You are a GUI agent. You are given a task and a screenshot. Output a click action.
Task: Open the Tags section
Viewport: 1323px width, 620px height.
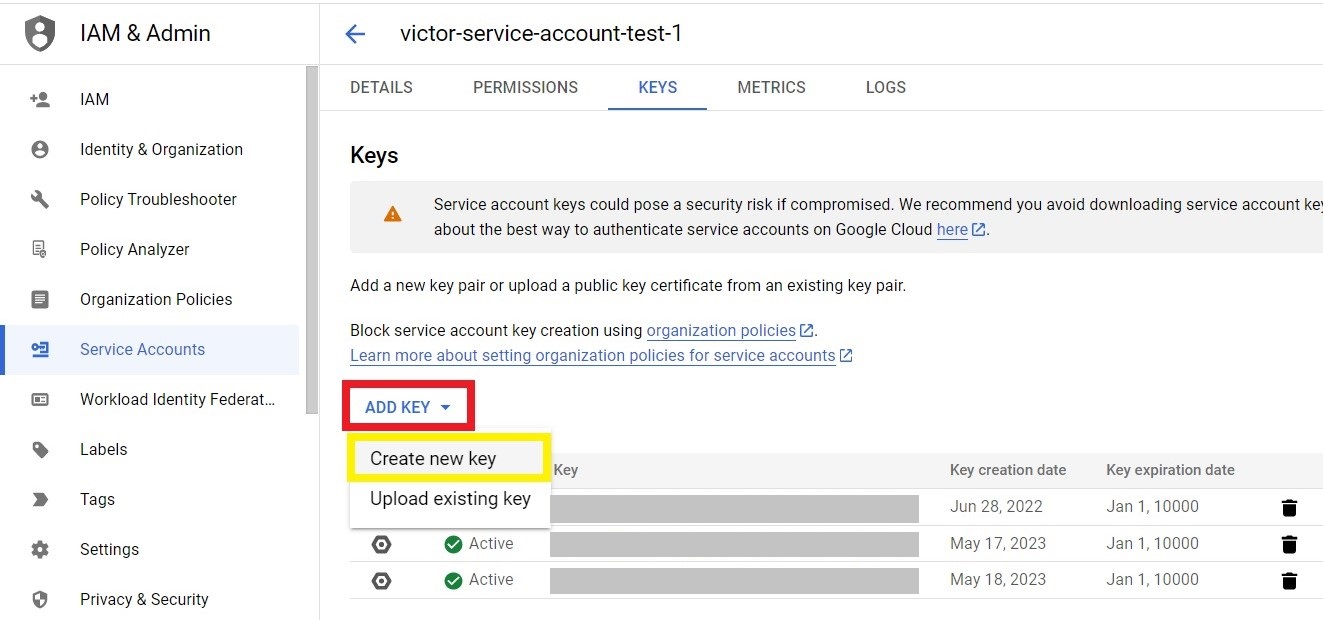(x=99, y=499)
